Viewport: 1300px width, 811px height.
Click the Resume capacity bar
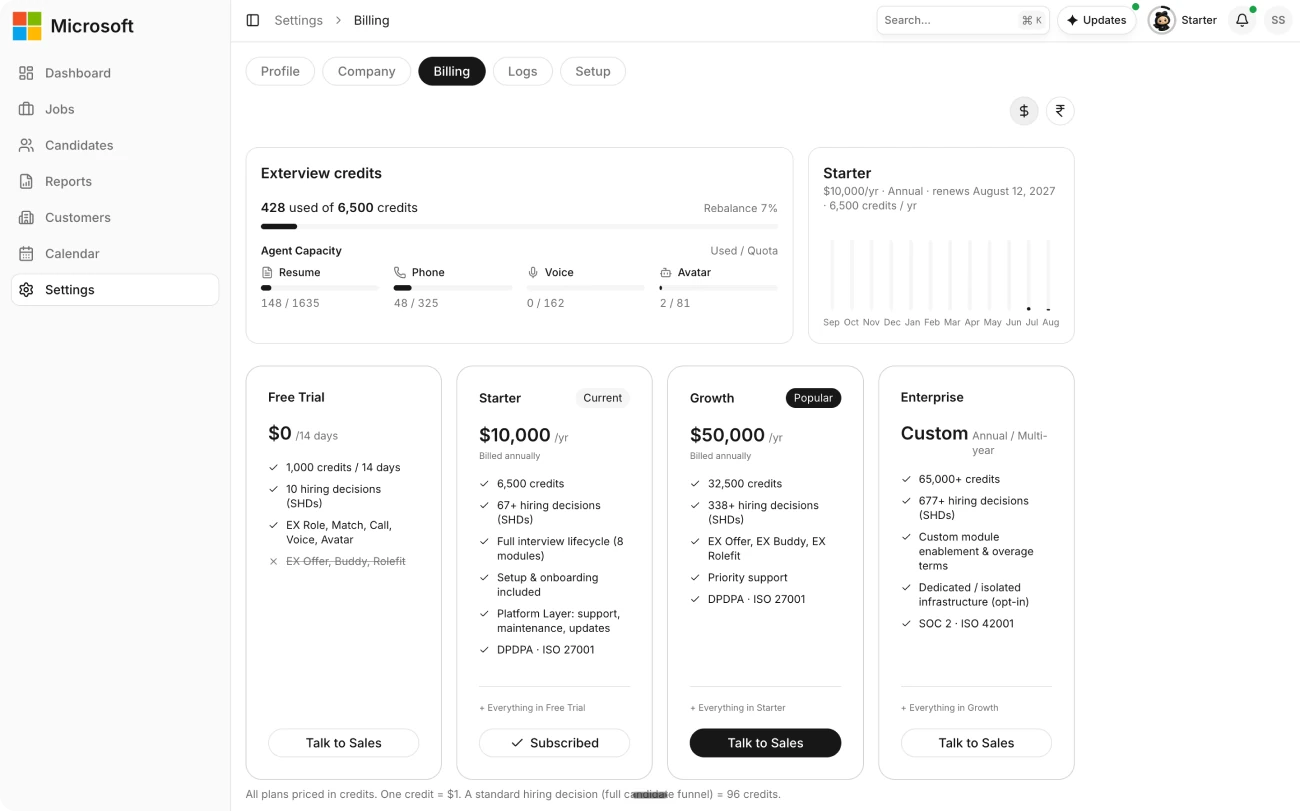320,288
